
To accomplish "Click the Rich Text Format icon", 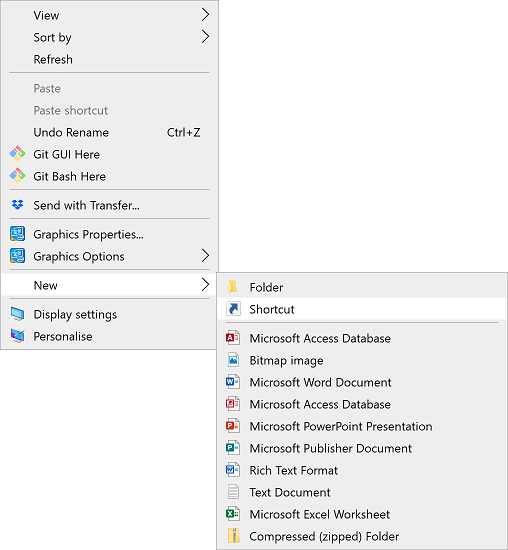I will (x=233, y=470).
